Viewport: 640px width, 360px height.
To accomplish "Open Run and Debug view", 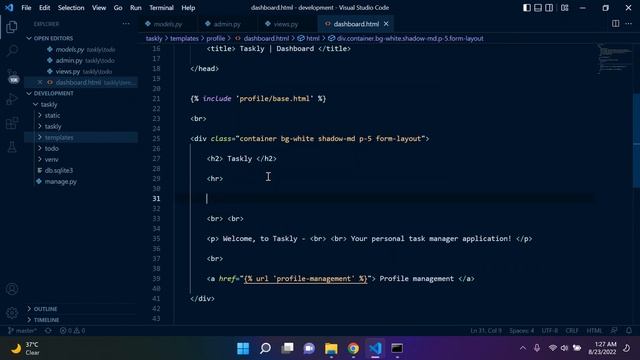I will (x=12, y=99).
